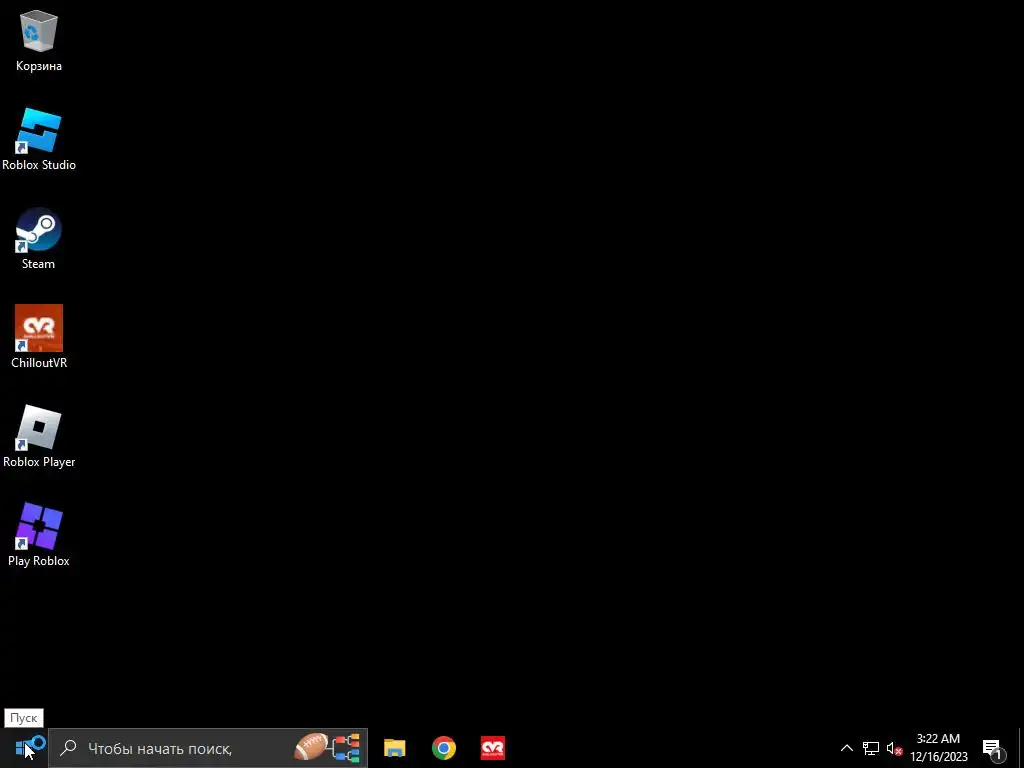Screen dimensions: 1024x768
Task: Open the notification center icon
Action: point(992,748)
